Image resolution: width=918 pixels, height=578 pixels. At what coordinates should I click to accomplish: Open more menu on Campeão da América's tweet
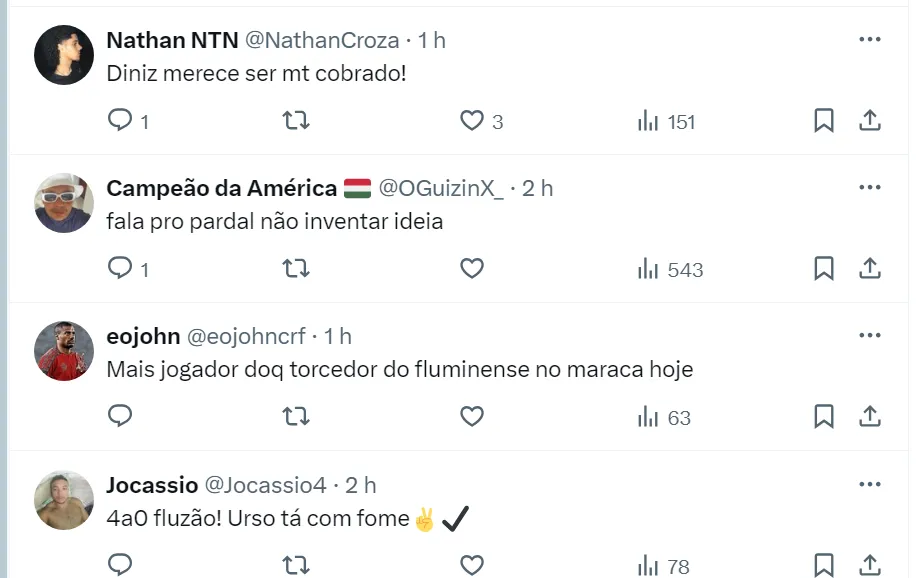[870, 187]
